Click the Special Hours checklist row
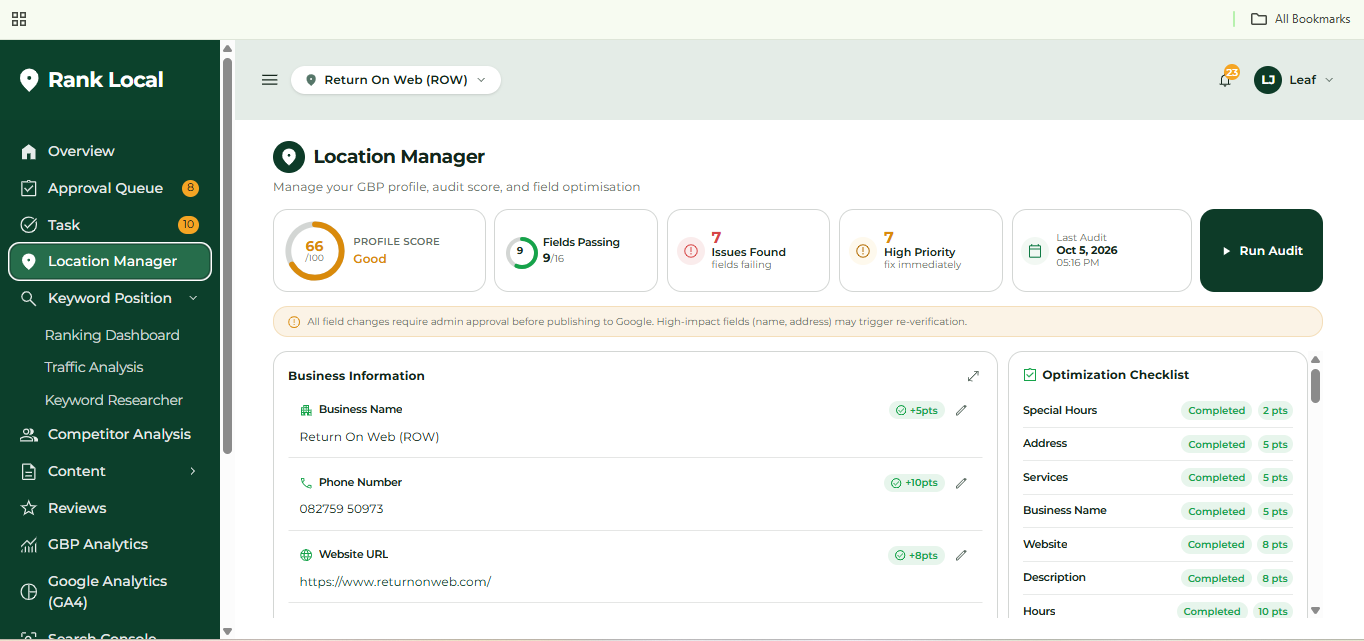Screen dimensions: 1364x641 pos(1157,411)
